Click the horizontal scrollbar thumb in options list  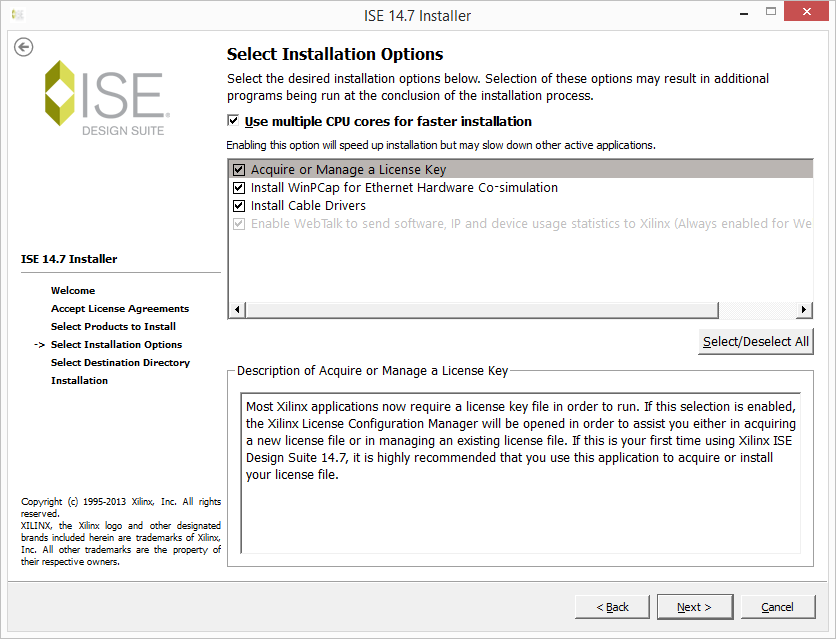[x=500, y=310]
